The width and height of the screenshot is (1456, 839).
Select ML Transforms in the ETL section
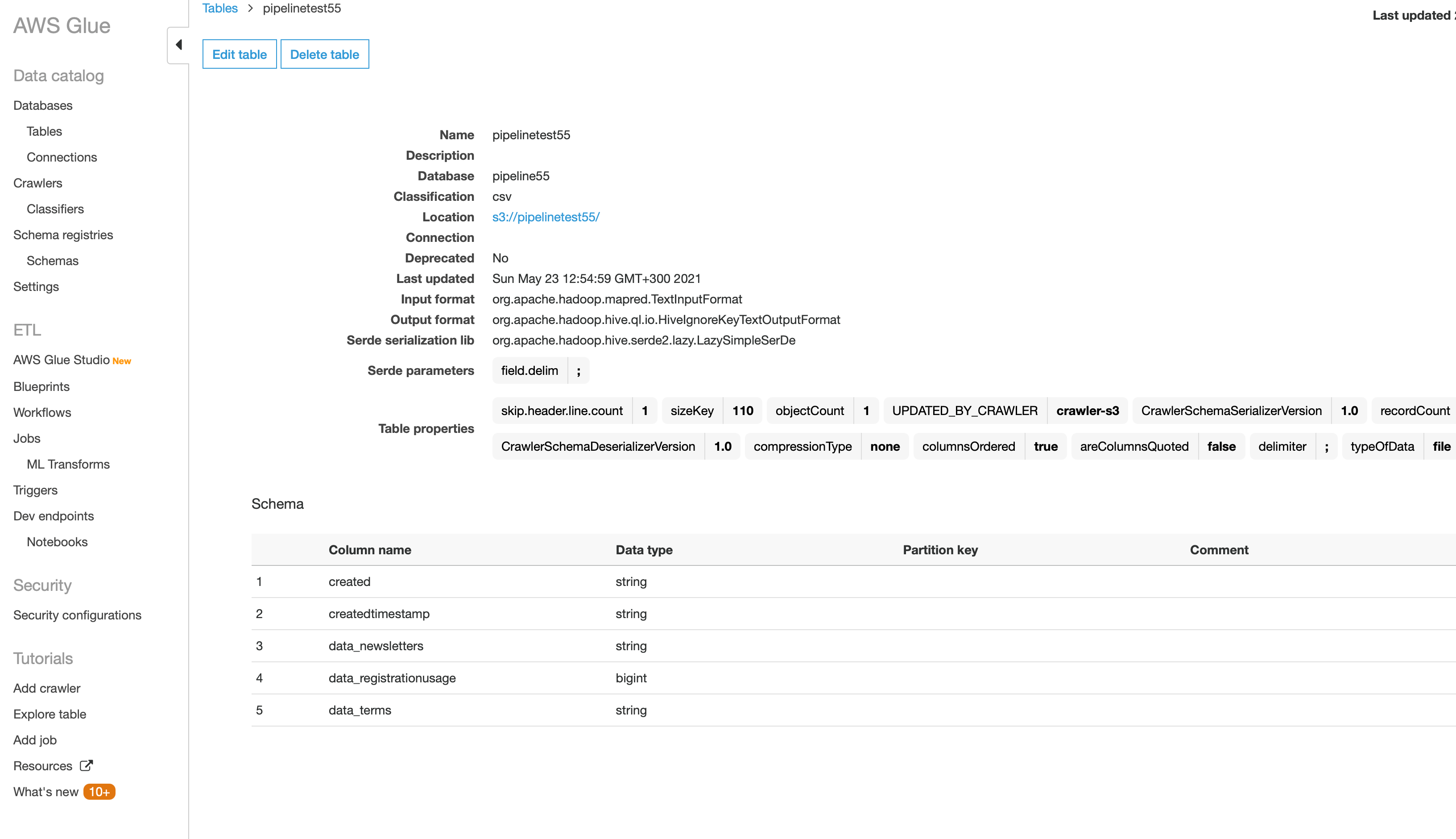(68, 465)
